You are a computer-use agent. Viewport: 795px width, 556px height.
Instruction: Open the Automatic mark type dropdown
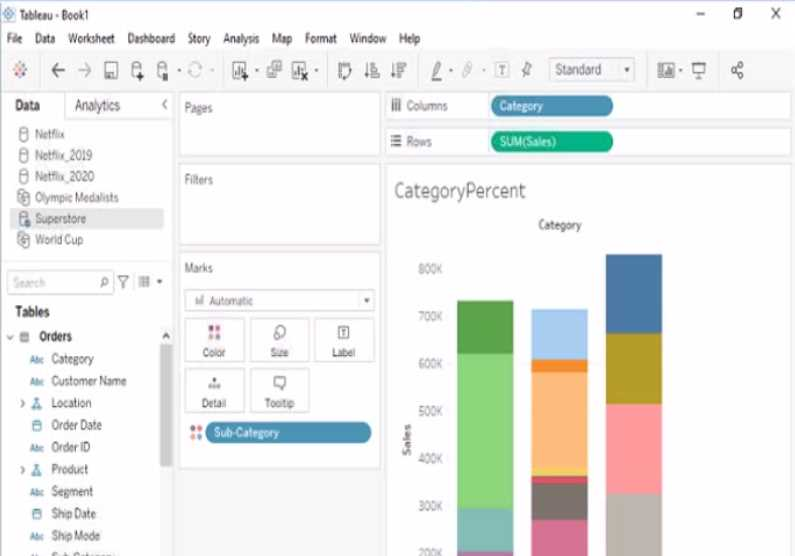click(x=279, y=300)
